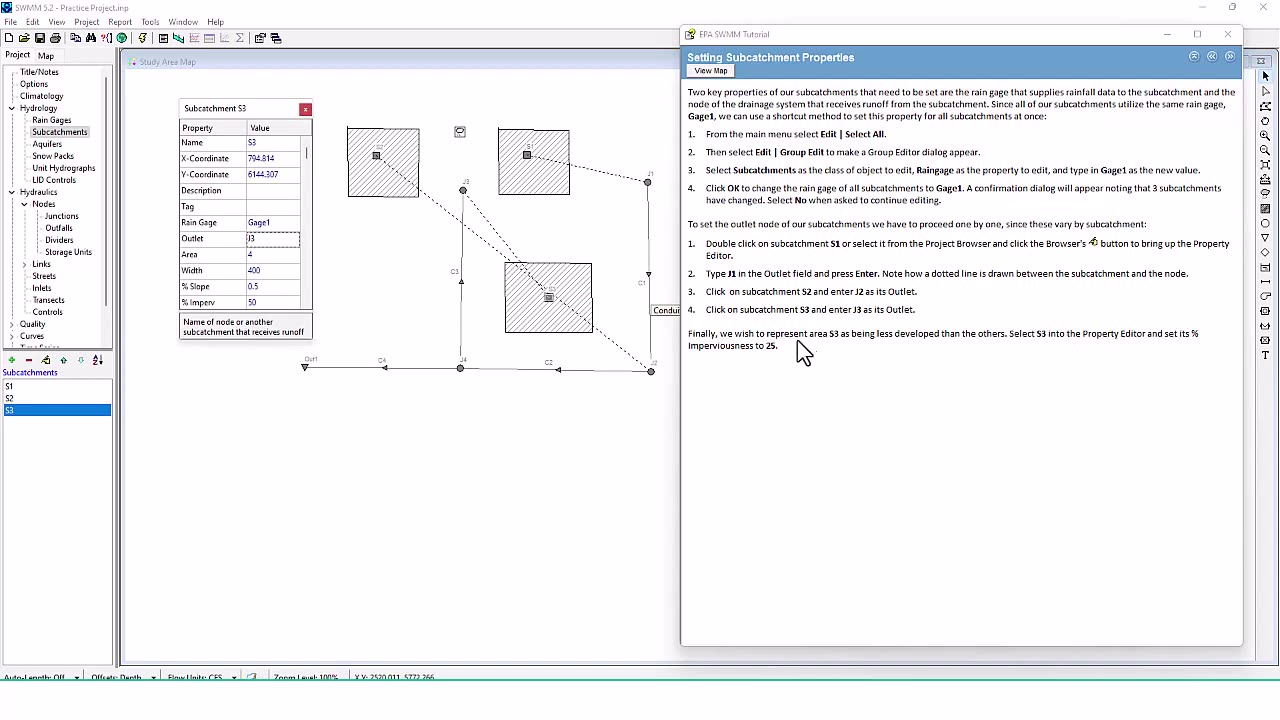Switch to the Map tab
This screenshot has width=1280, height=720.
point(46,56)
